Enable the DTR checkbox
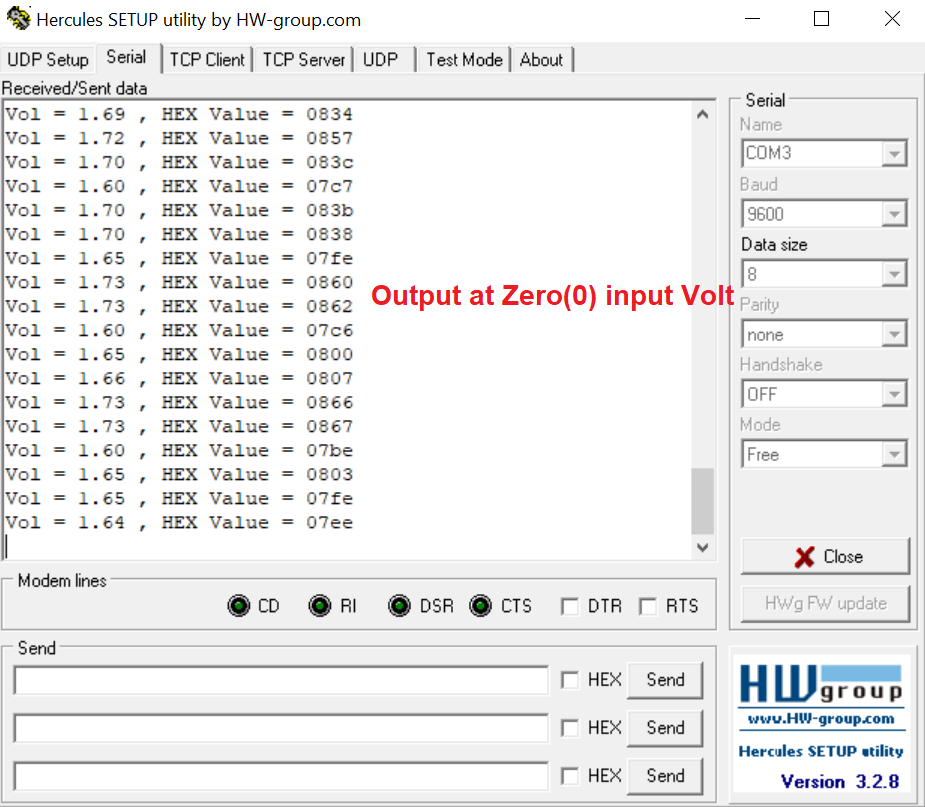The image size is (925, 807). [570, 606]
